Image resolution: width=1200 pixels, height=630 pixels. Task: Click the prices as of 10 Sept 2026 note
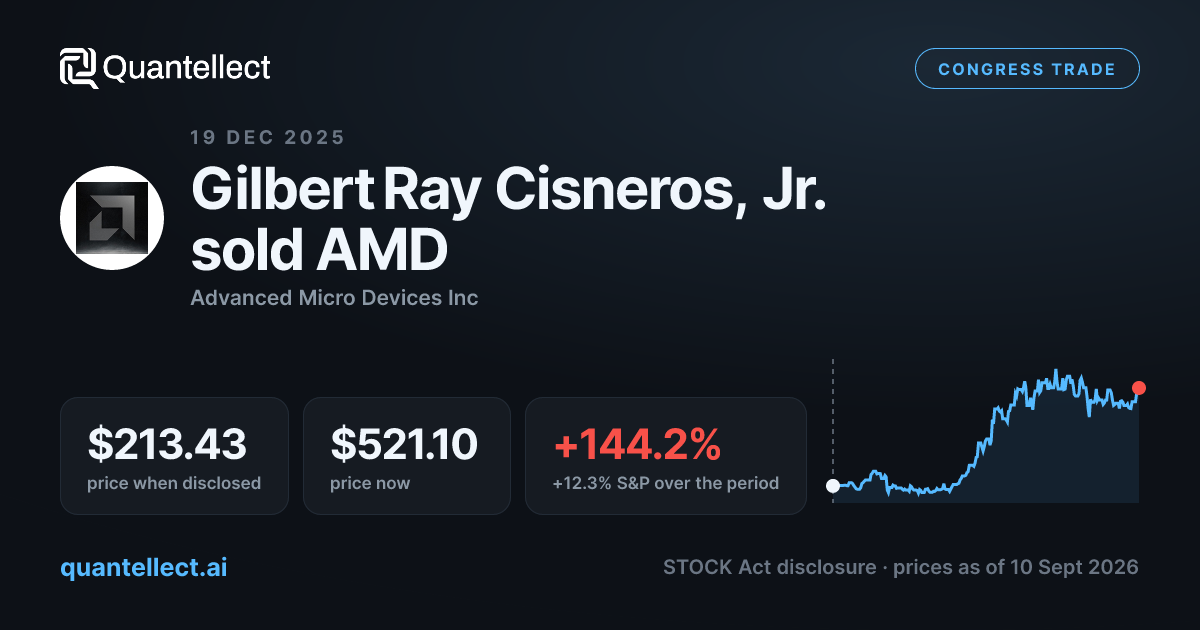(x=1015, y=567)
